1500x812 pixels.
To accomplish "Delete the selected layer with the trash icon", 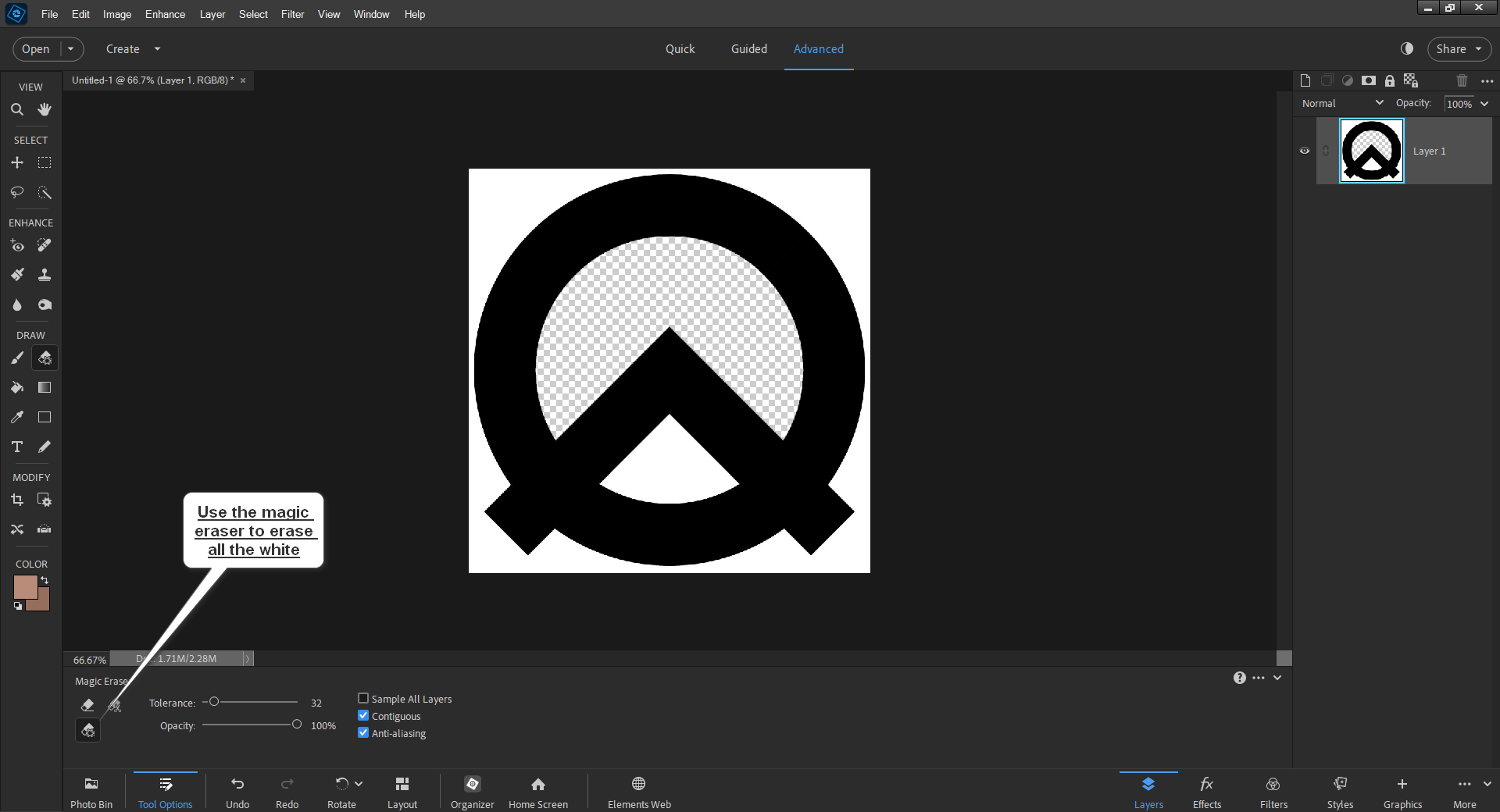I will (1461, 80).
